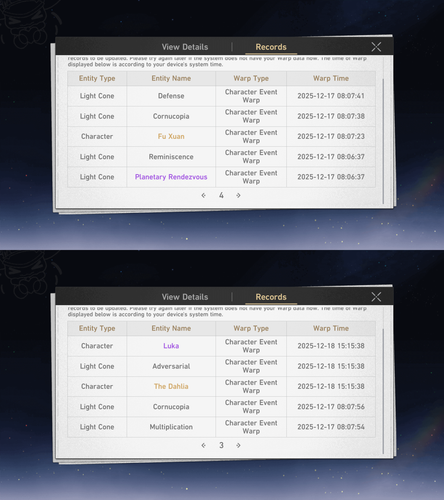
Task: Go to previous page arrow on page 4 panel
Action: 204,195
